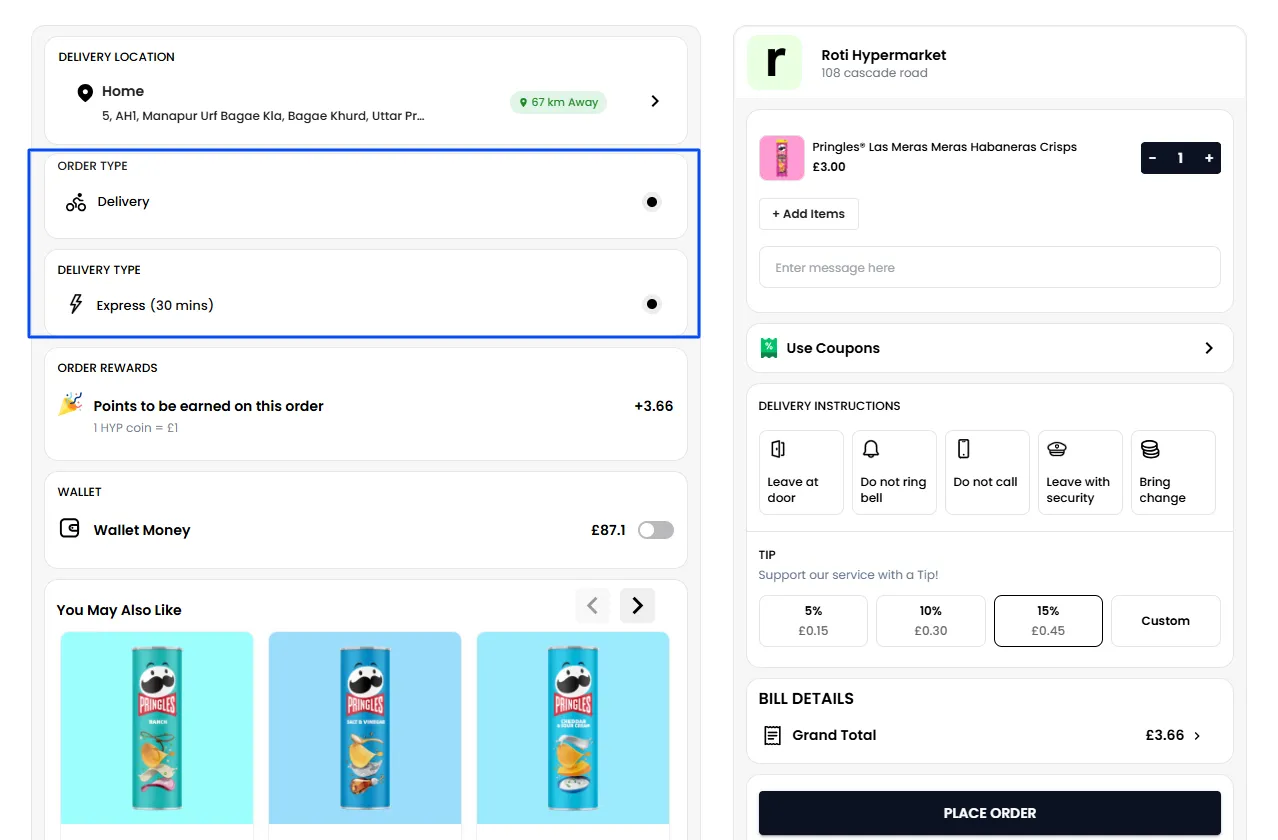Click the Enter message here field
This screenshot has height=840, width=1278.
click(x=990, y=267)
